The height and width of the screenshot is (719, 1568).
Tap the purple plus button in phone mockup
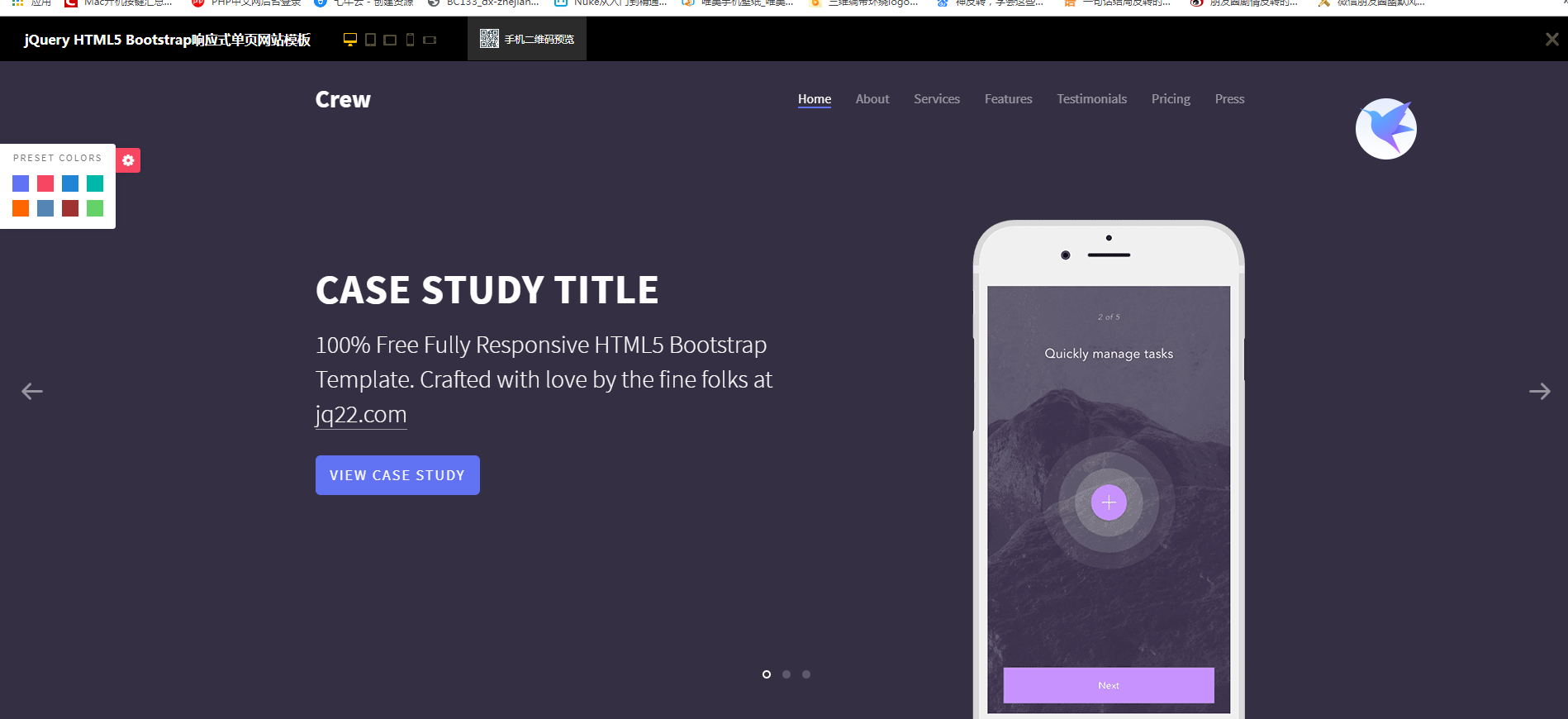coord(1109,502)
